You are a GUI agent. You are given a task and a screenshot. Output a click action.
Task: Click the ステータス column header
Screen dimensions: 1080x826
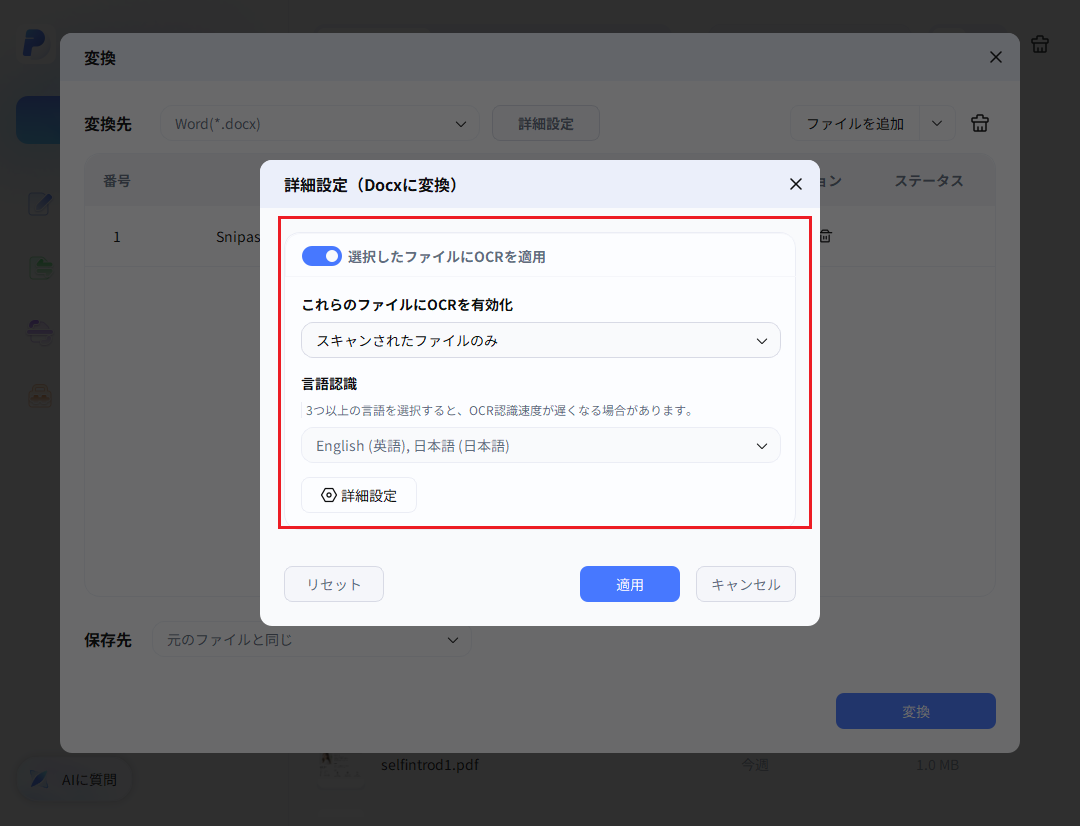928,180
